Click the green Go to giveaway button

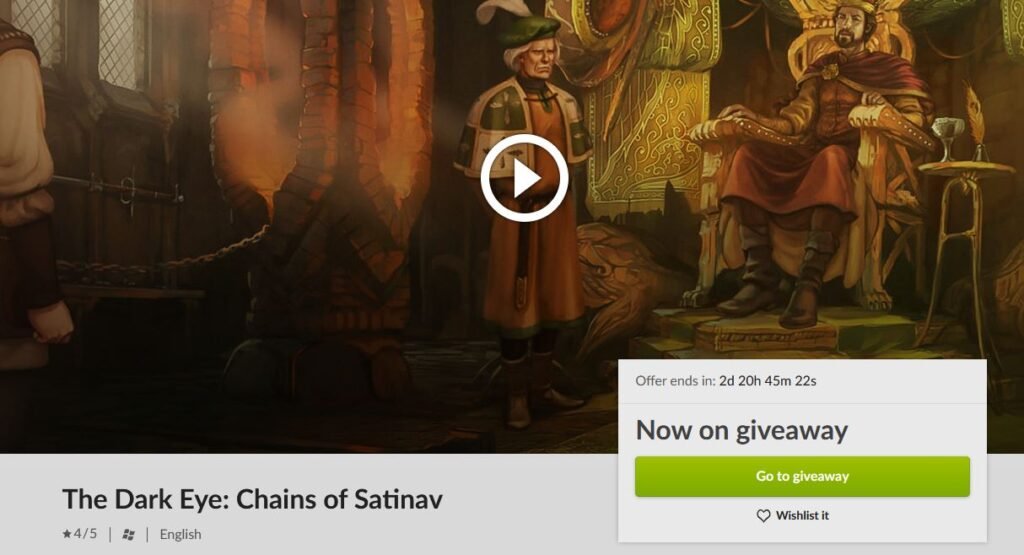802,476
